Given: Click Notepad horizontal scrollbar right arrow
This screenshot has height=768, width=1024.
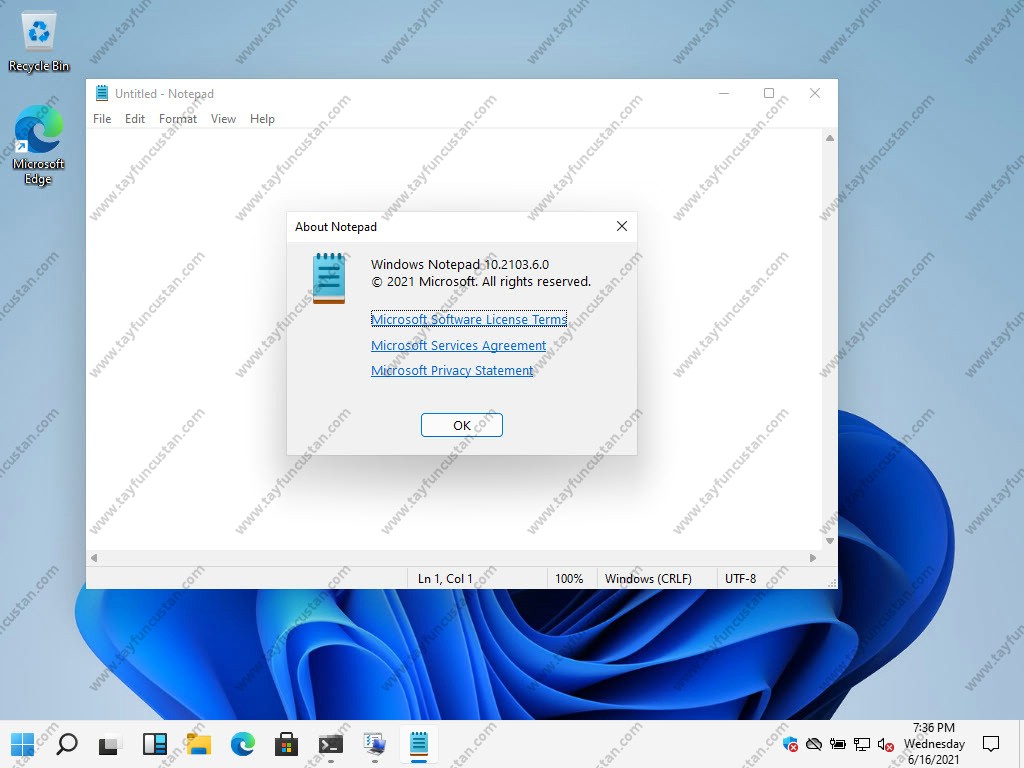Looking at the screenshot, I should coord(812,558).
